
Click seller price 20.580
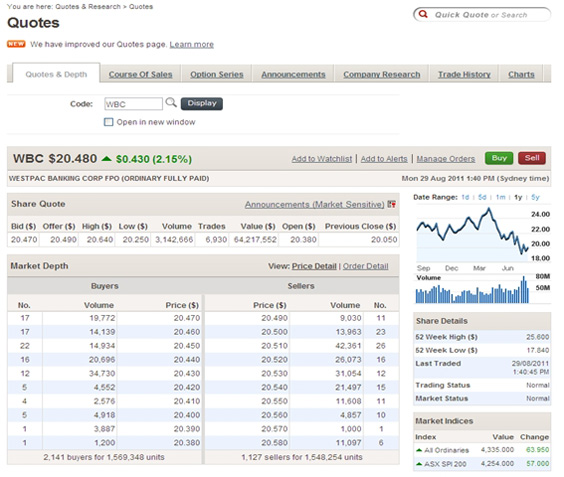[x=274, y=443]
